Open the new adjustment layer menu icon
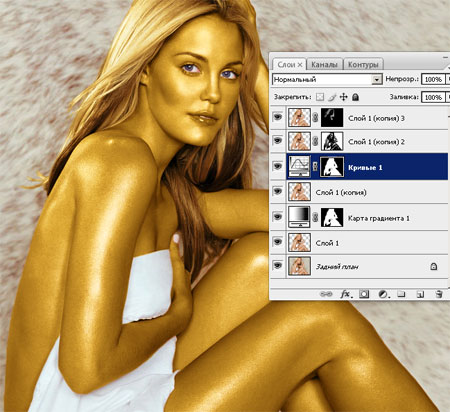Image resolution: width=450 pixels, height=412 pixels. [x=384, y=294]
